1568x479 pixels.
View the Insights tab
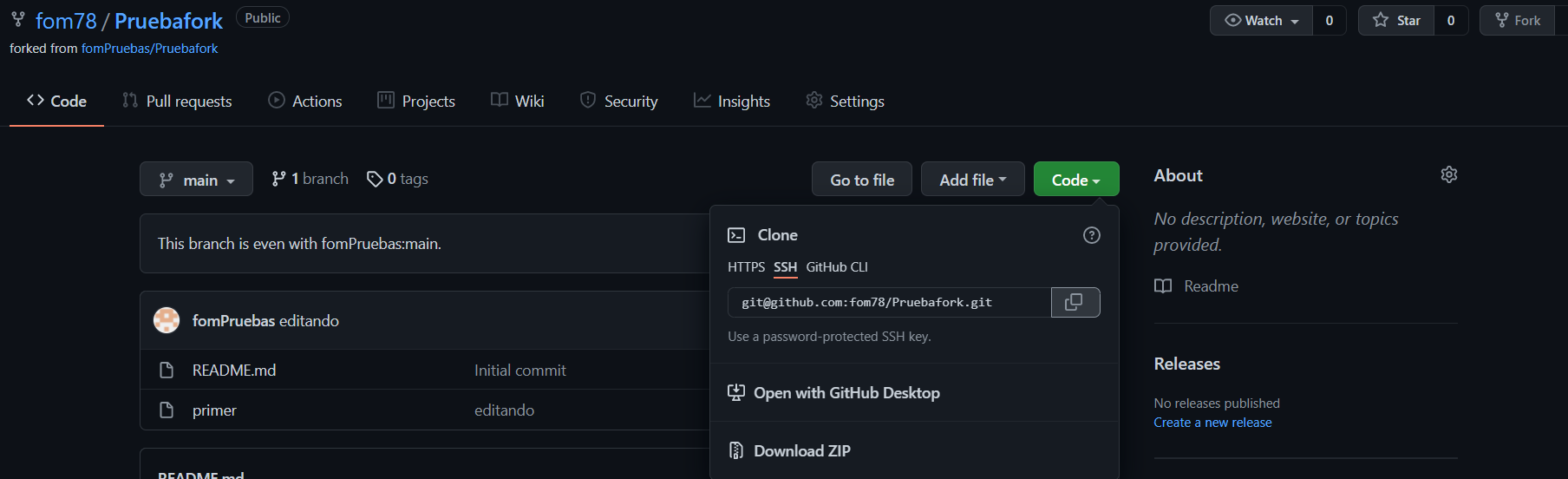732,102
